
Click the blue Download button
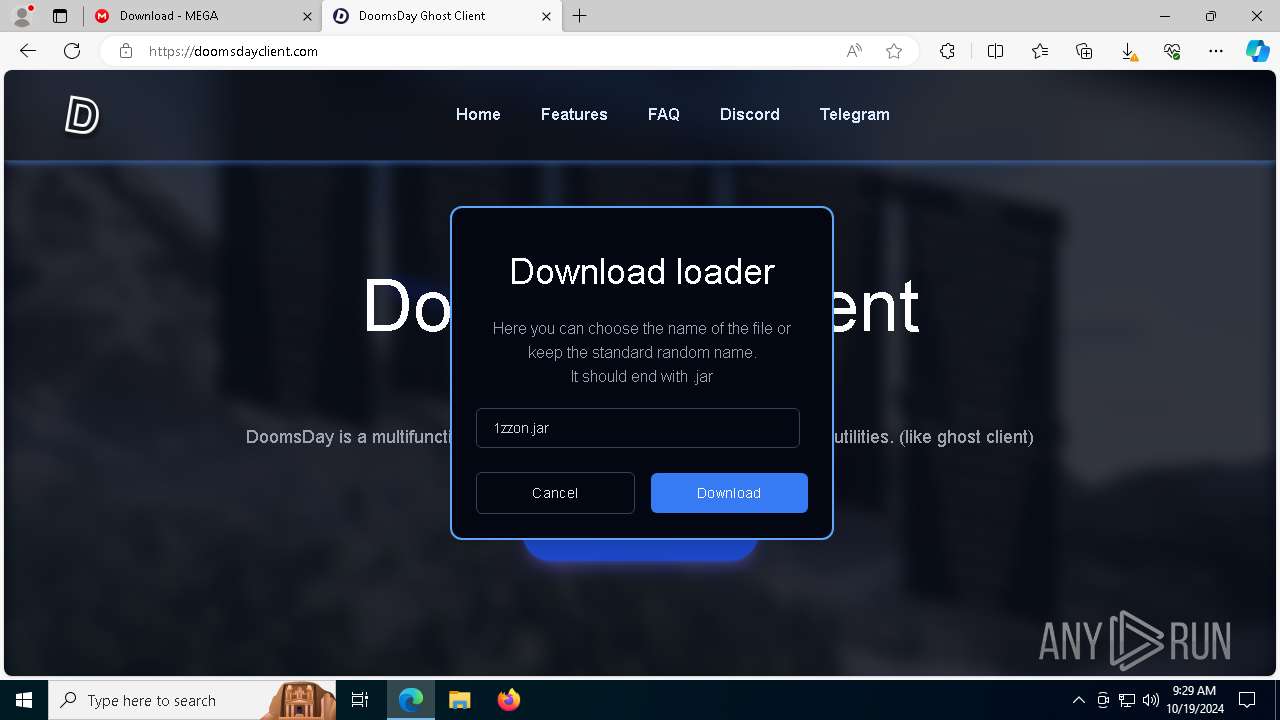tap(729, 493)
